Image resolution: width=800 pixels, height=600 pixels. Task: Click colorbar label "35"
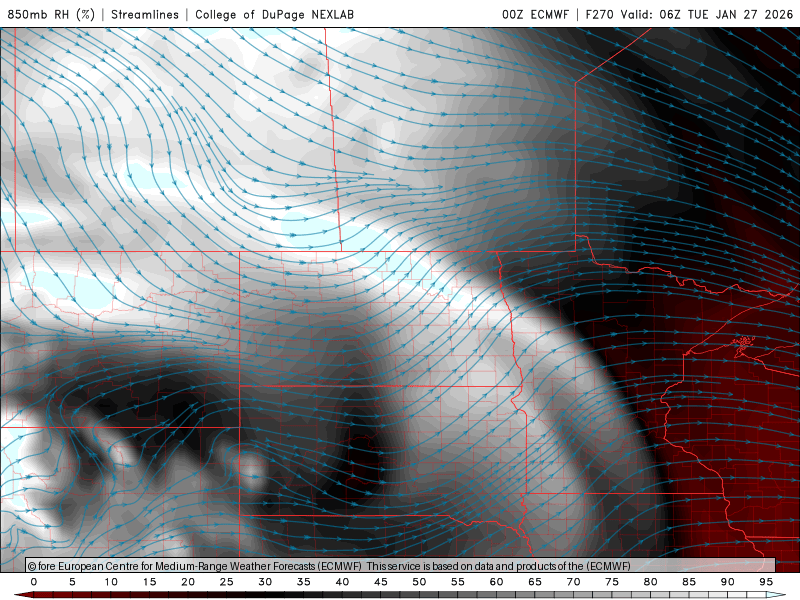tap(304, 582)
